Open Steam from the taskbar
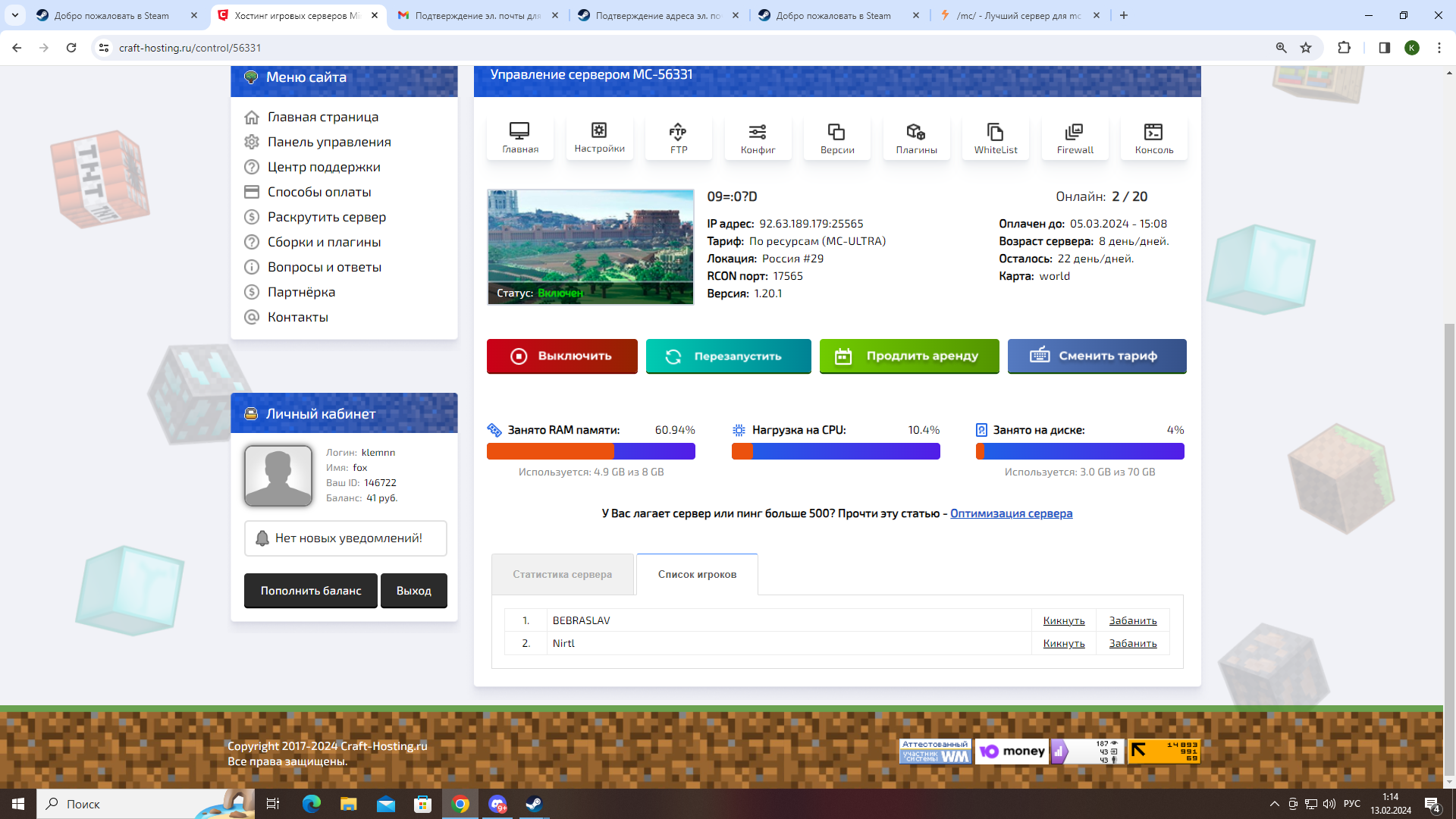 534,804
